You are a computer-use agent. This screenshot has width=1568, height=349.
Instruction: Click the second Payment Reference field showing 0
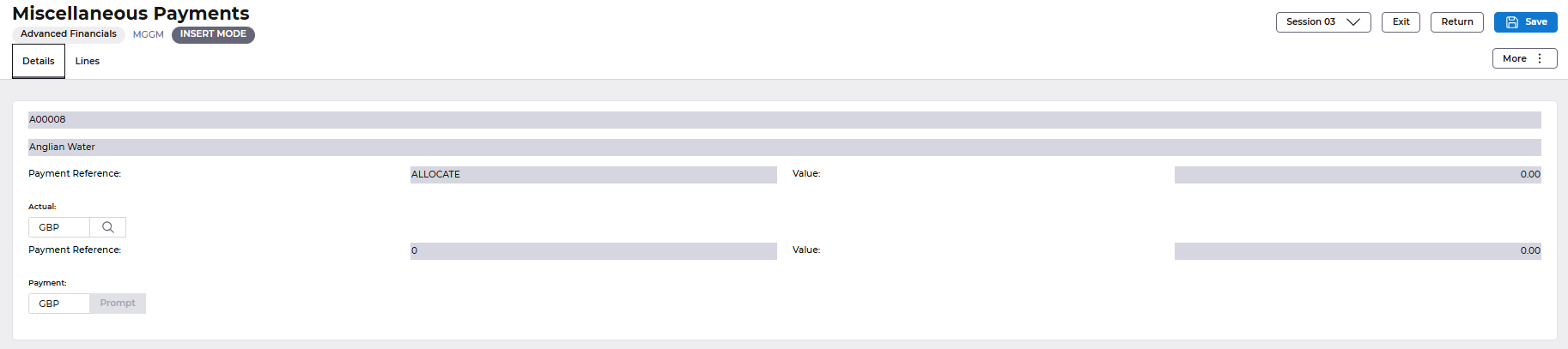coord(593,251)
